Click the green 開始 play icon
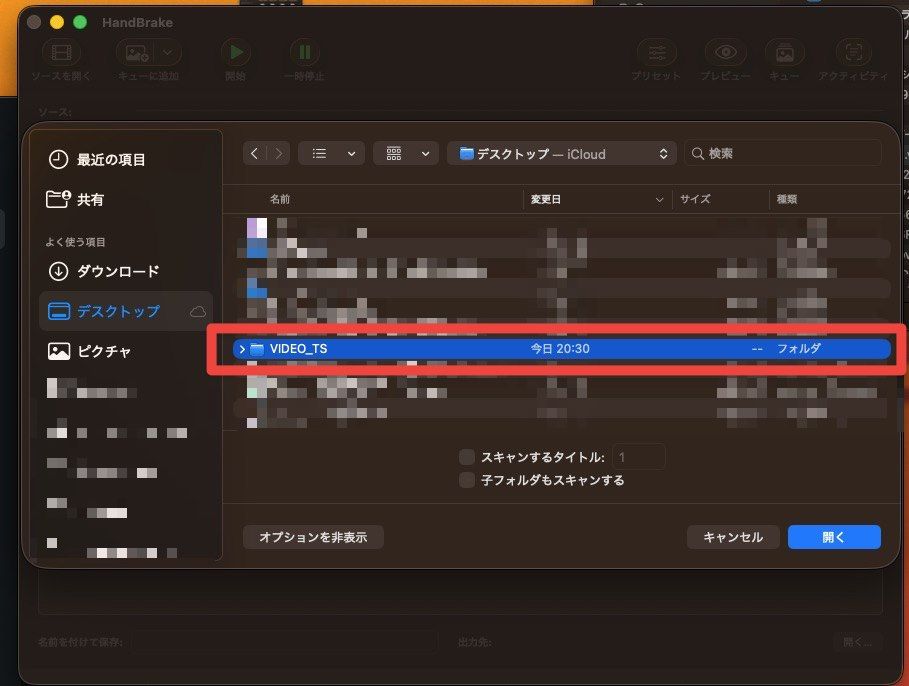The width and height of the screenshot is (909, 686). click(x=235, y=53)
